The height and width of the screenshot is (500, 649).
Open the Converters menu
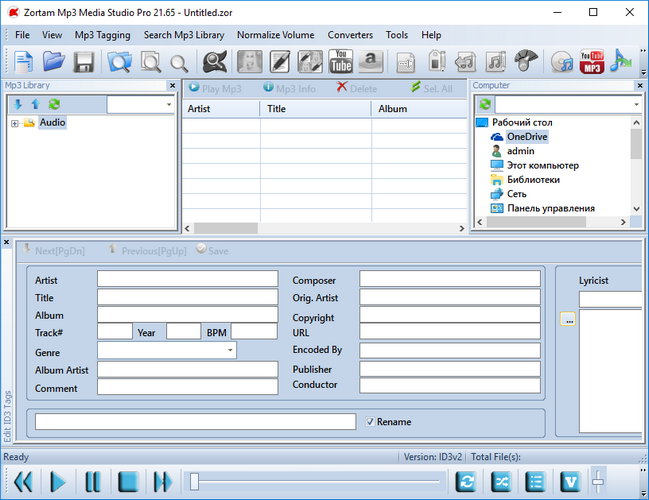[350, 35]
